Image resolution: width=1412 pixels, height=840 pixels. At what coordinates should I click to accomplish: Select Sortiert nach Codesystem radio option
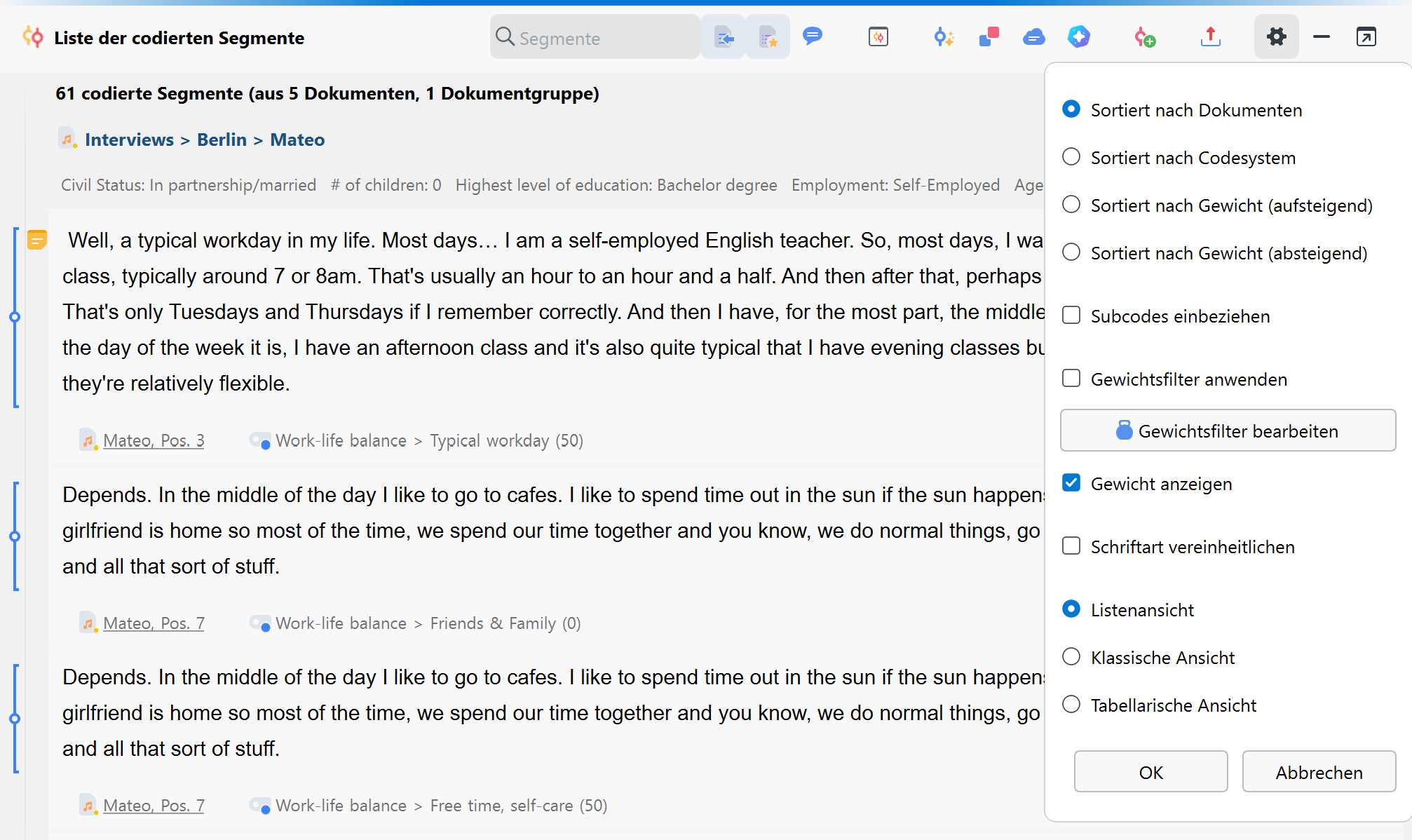[x=1071, y=157]
